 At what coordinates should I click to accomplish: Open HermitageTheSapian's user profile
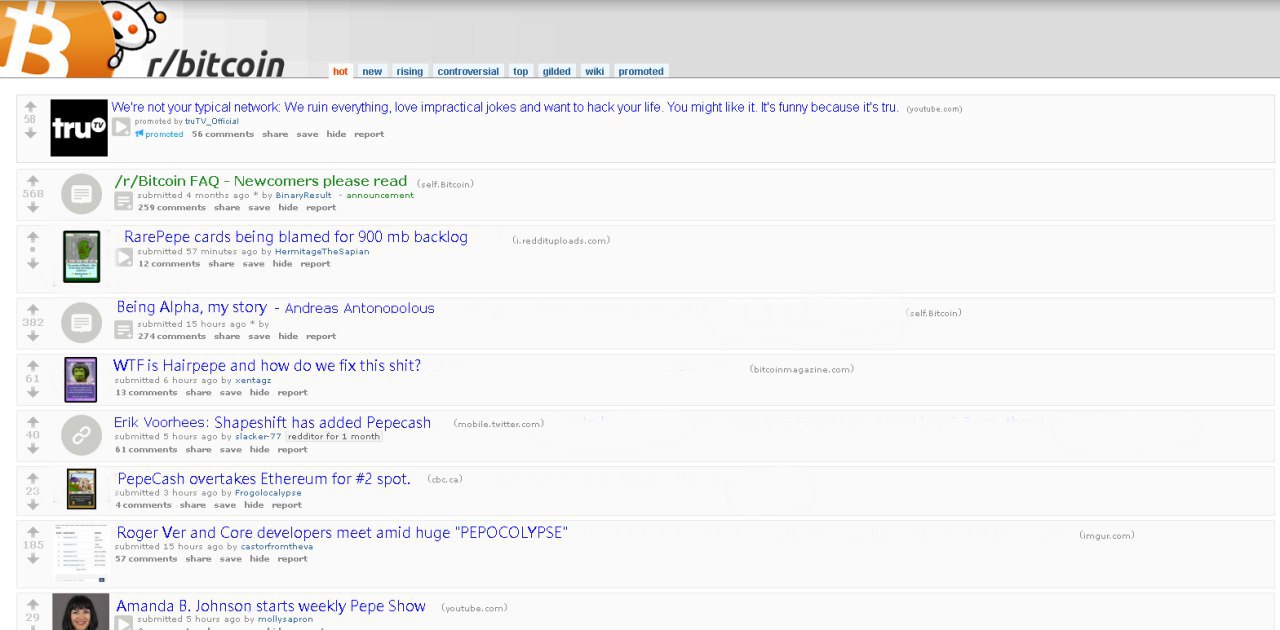[321, 252]
